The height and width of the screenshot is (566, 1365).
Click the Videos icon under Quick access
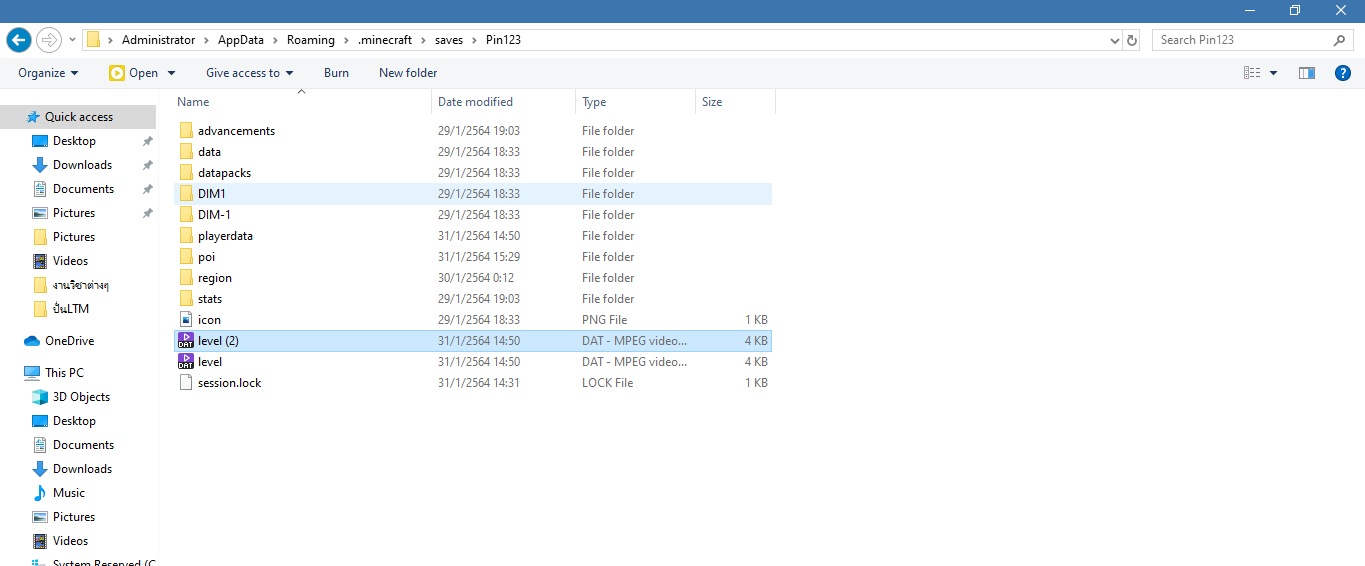pos(40,261)
